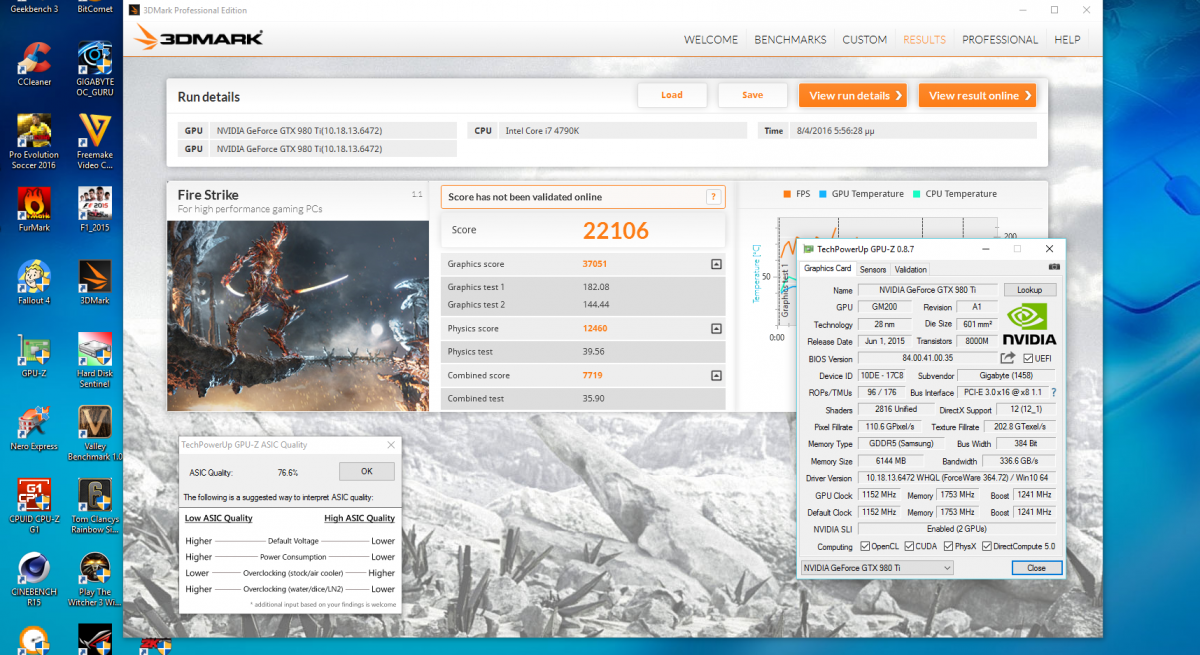Switch to the Validation tab in GPU-Z
The height and width of the screenshot is (655, 1200).
click(x=910, y=269)
